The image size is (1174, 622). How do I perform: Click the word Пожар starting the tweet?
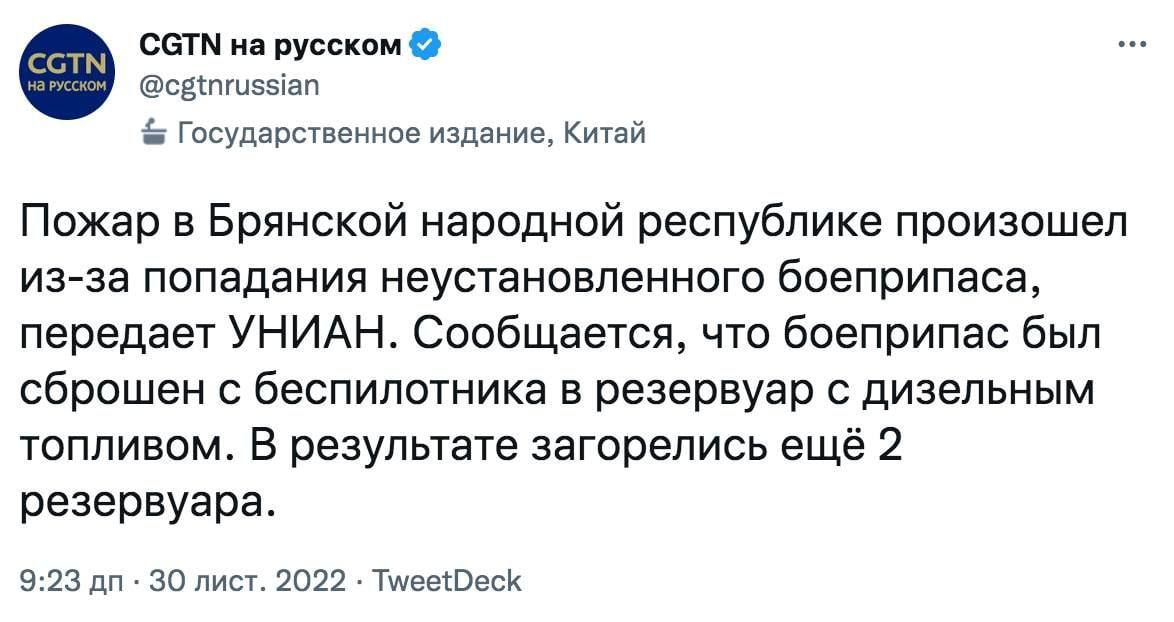(86, 222)
